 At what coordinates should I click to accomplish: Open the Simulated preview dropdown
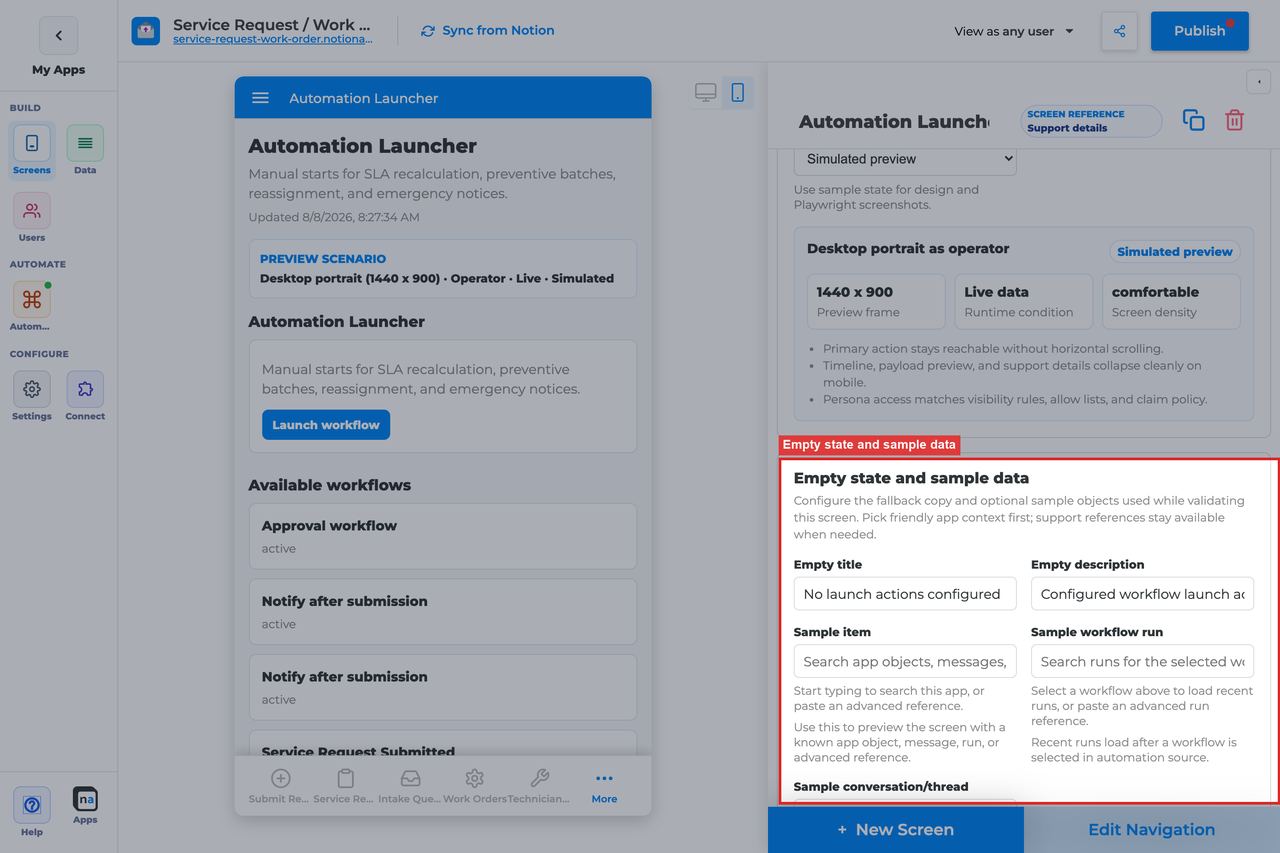pyautogui.click(x=905, y=159)
